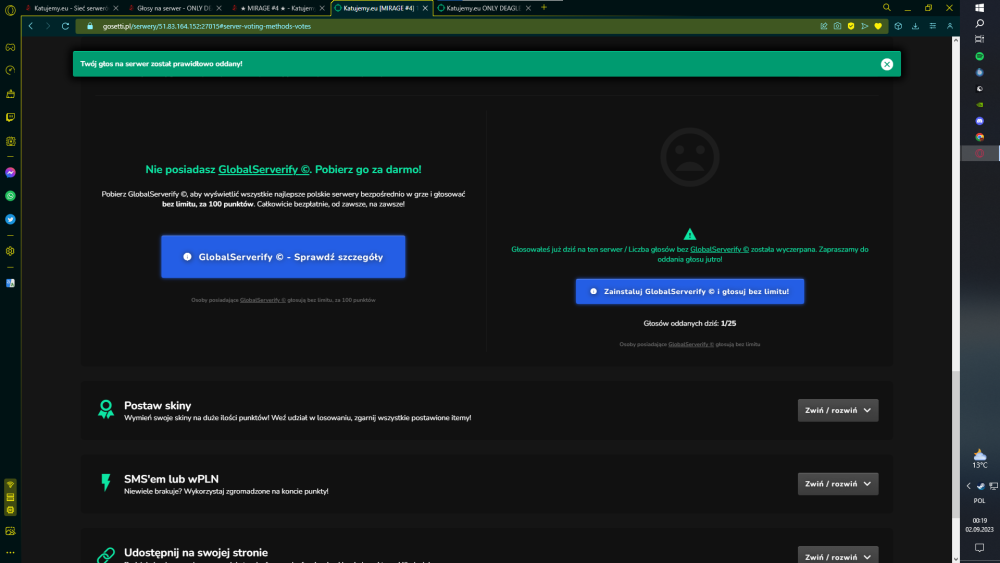This screenshot has height=563, width=1000.
Task: Open the Opera GX main menu logo
Action: pyautogui.click(x=10, y=10)
